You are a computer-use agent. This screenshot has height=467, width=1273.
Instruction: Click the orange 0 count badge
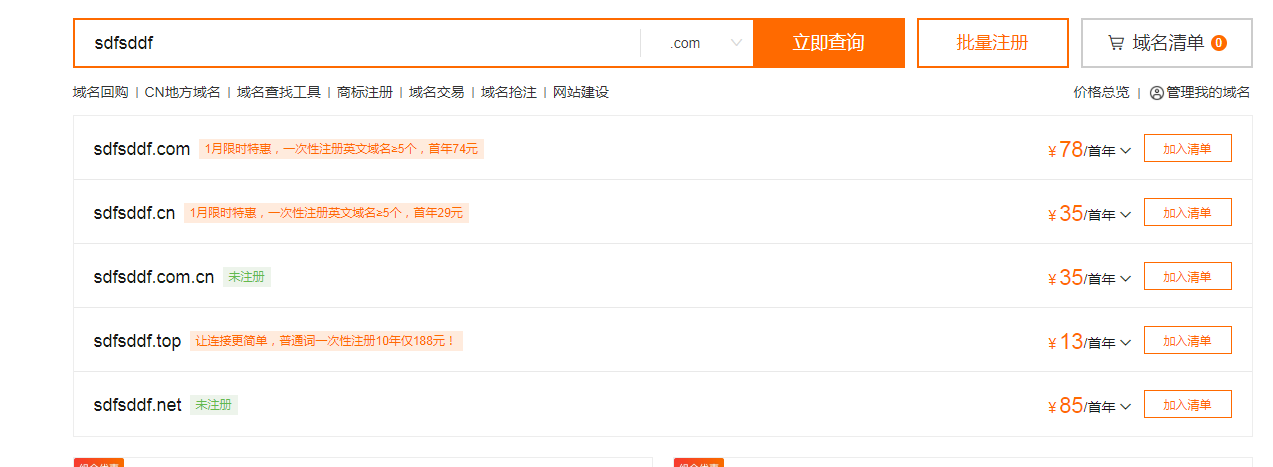1218,43
